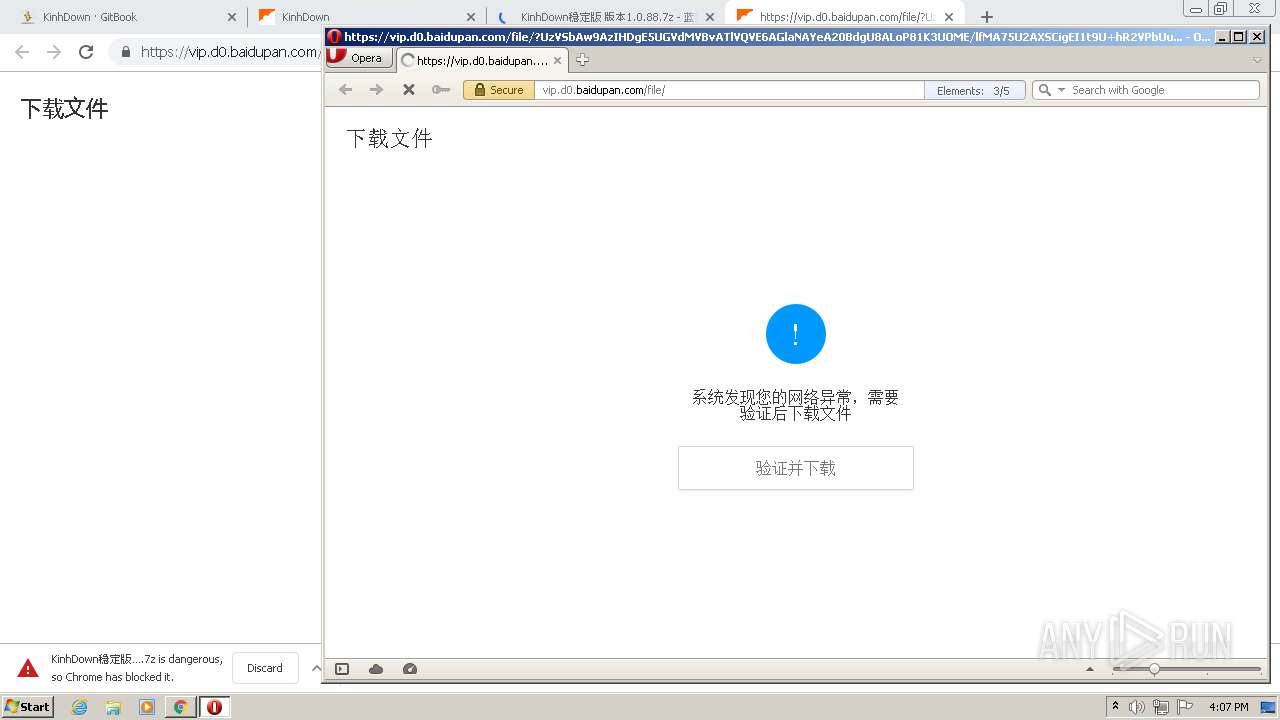This screenshot has width=1280, height=720.
Task: Go forward in Chrome
Action: (x=54, y=52)
